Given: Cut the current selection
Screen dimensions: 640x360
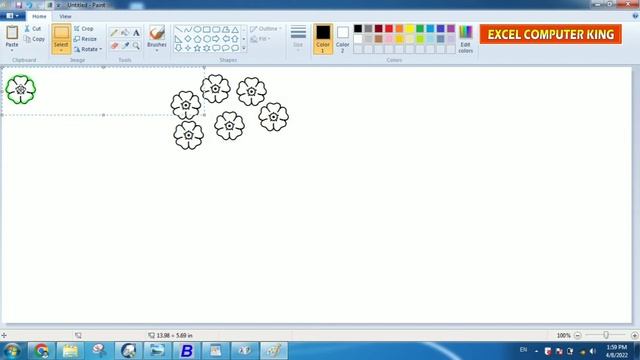Looking at the screenshot, I should (x=33, y=29).
